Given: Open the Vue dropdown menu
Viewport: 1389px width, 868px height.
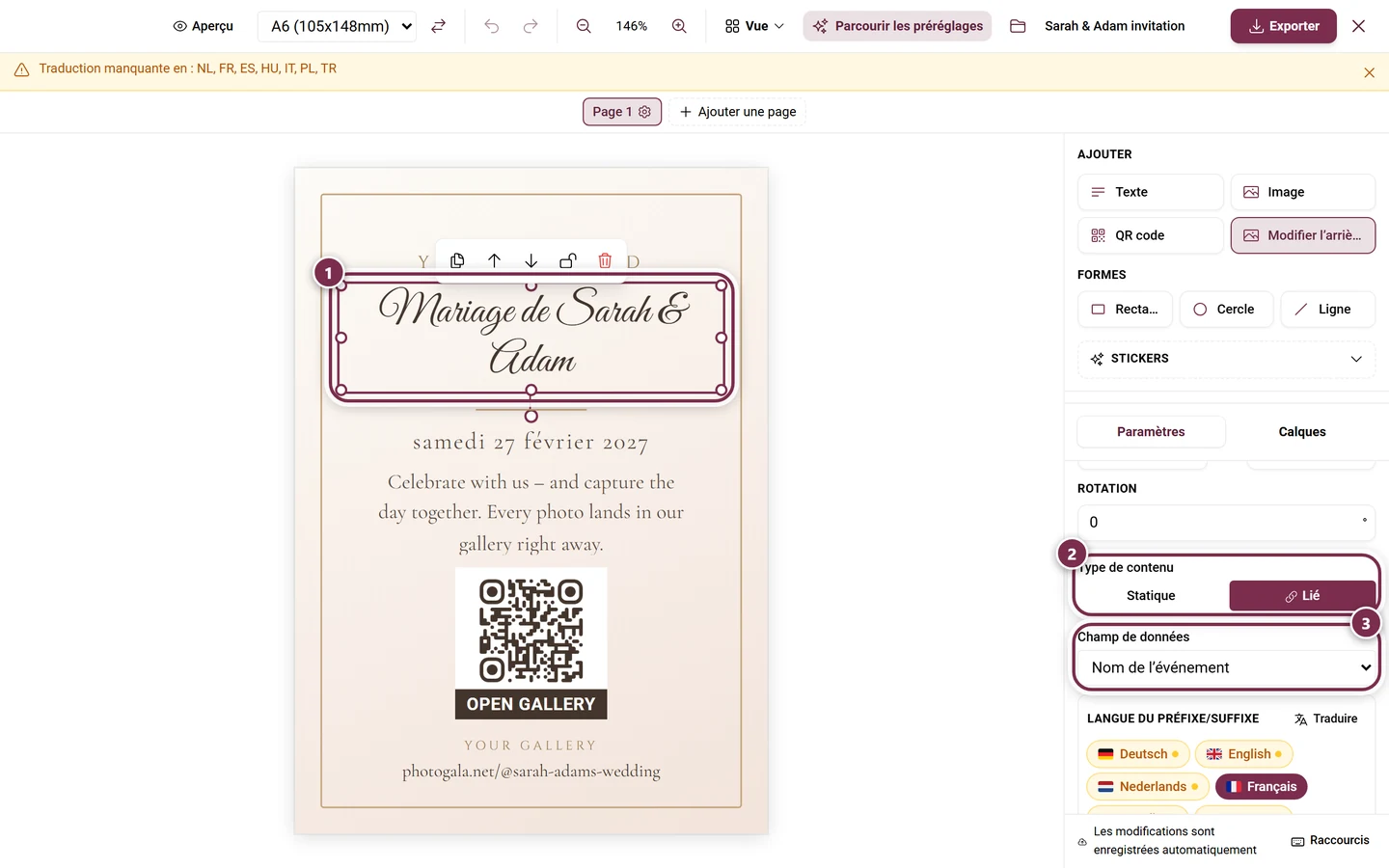Looking at the screenshot, I should 754,26.
